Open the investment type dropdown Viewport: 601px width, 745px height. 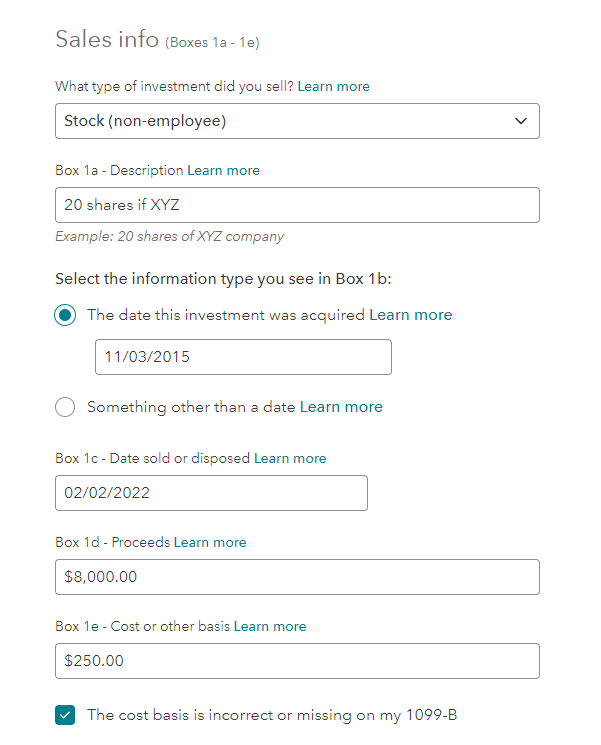297,121
